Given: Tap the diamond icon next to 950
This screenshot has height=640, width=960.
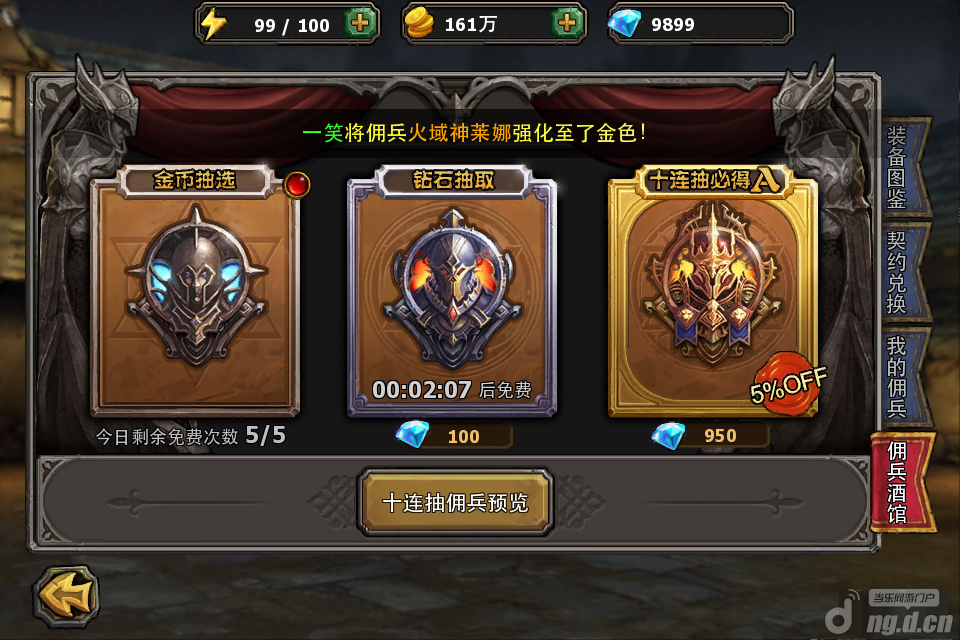Looking at the screenshot, I should pos(668,435).
